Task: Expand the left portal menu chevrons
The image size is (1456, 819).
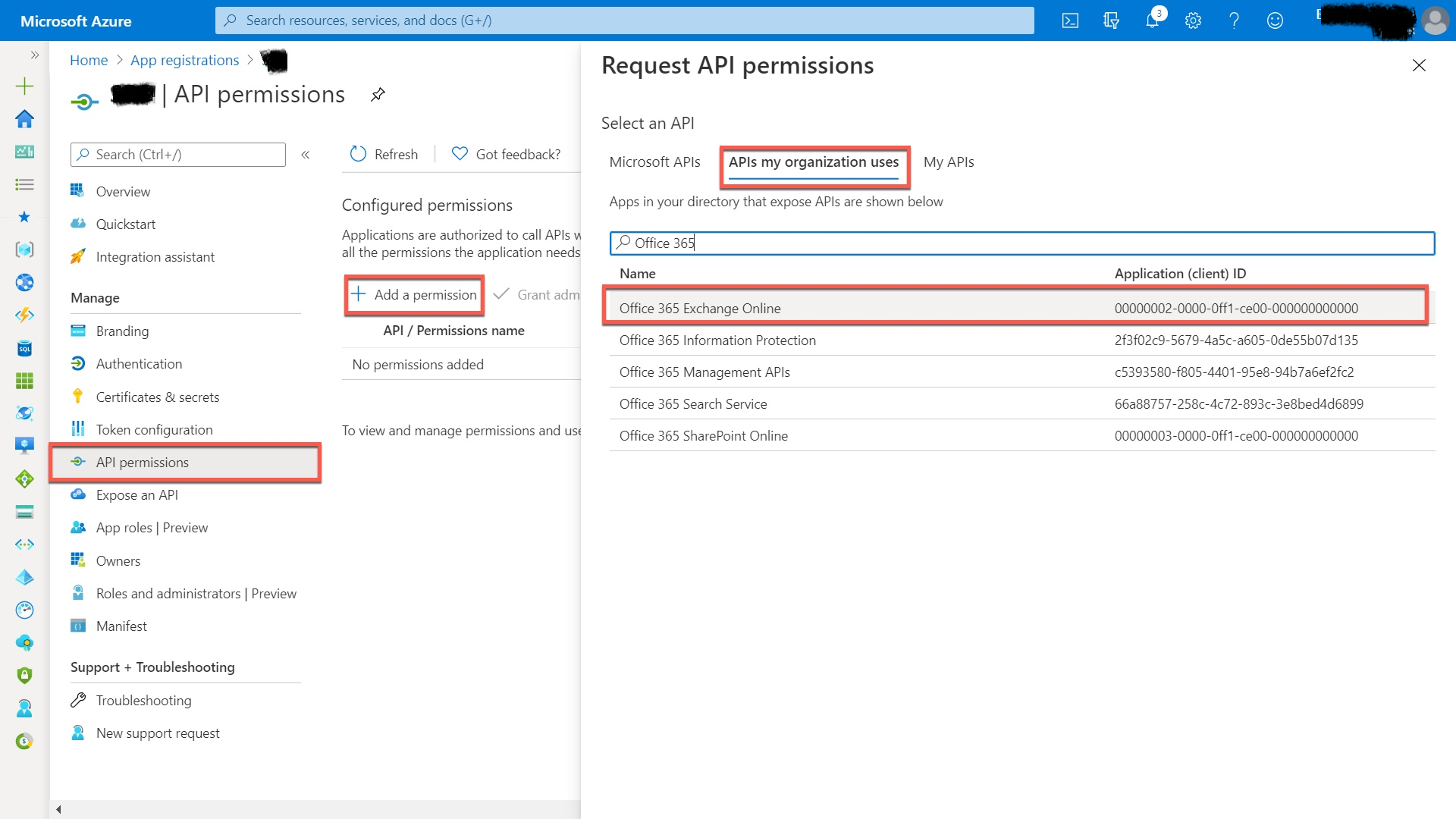Action: pyautogui.click(x=34, y=55)
